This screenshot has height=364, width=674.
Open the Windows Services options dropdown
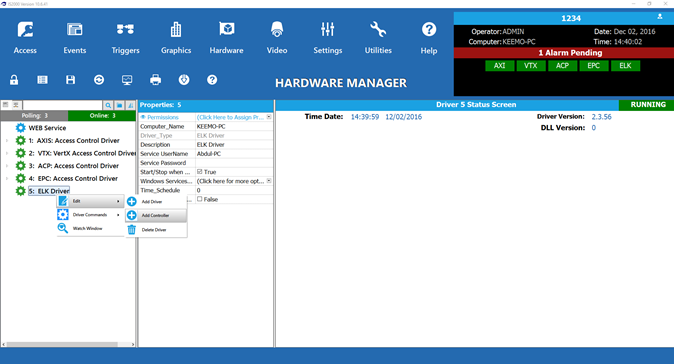(269, 181)
